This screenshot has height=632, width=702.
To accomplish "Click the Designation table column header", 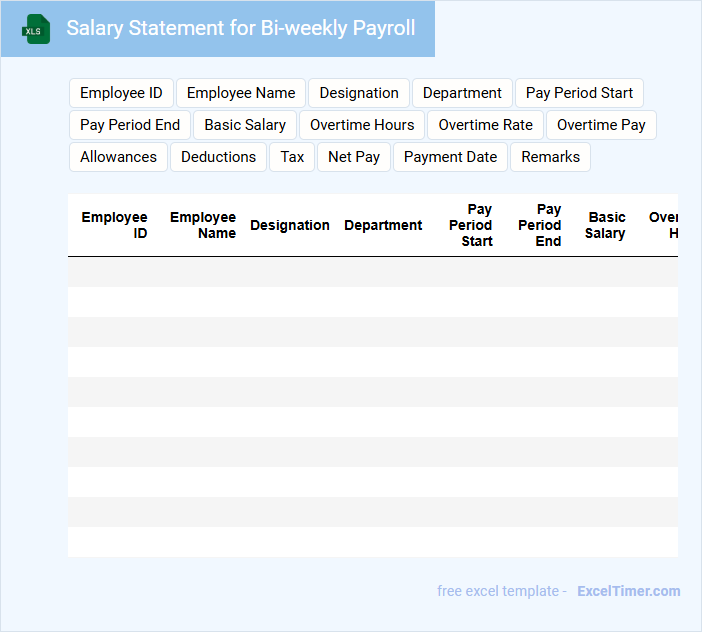I will point(290,225).
